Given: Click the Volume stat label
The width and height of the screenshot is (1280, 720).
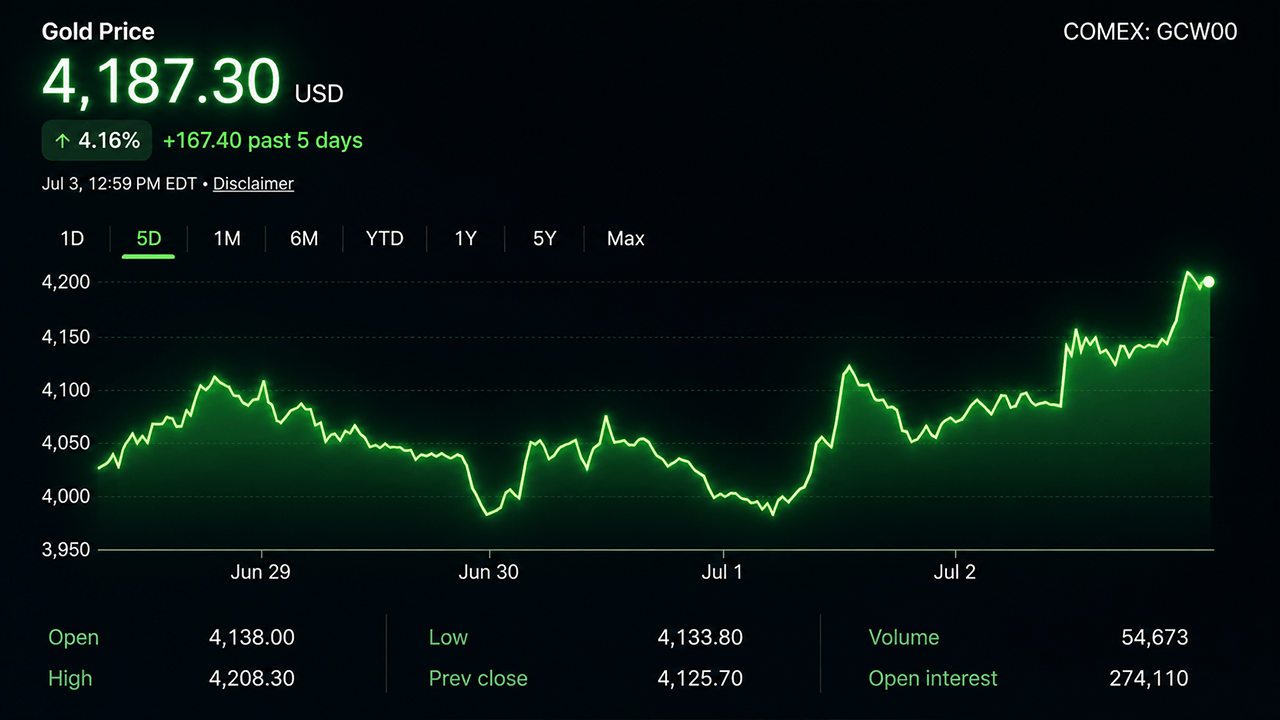Looking at the screenshot, I should (904, 638).
